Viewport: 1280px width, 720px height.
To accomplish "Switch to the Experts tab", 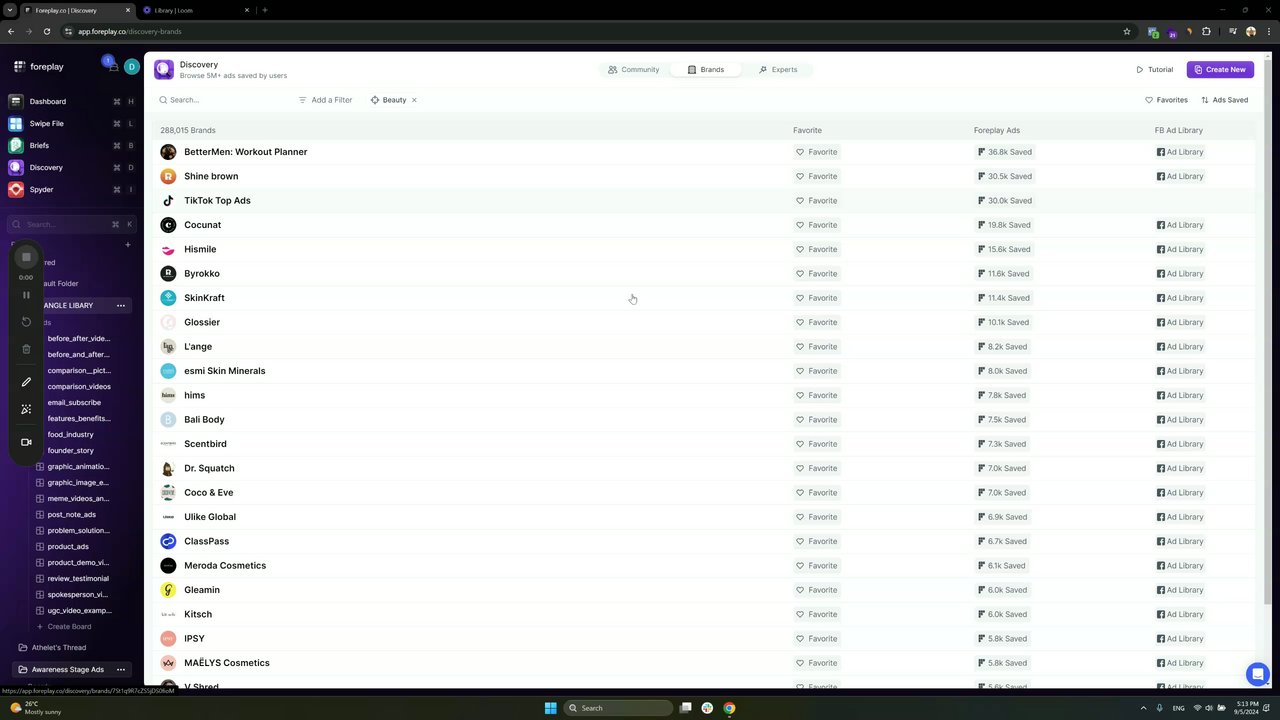I will (778, 70).
